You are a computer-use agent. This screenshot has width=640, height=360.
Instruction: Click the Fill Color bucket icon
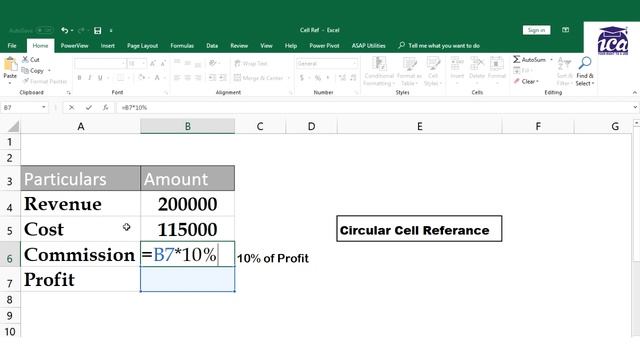(x=141, y=78)
